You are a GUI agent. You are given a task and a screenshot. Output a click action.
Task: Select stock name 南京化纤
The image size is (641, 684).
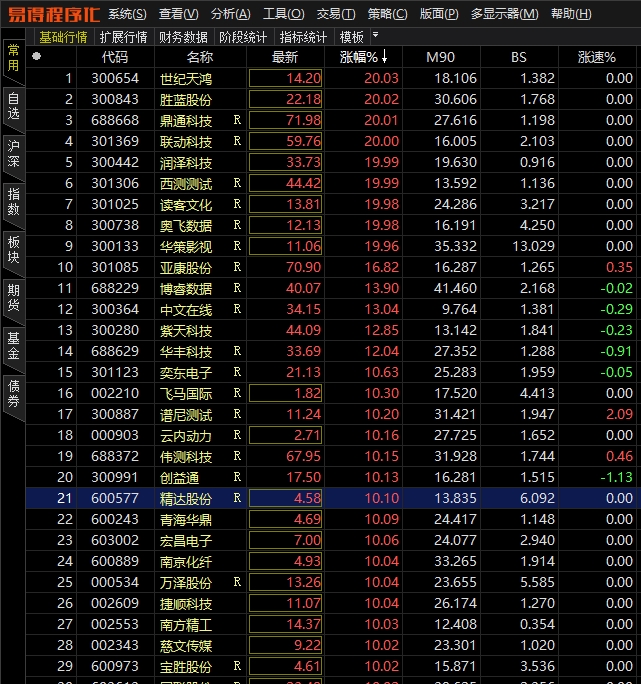(186, 562)
